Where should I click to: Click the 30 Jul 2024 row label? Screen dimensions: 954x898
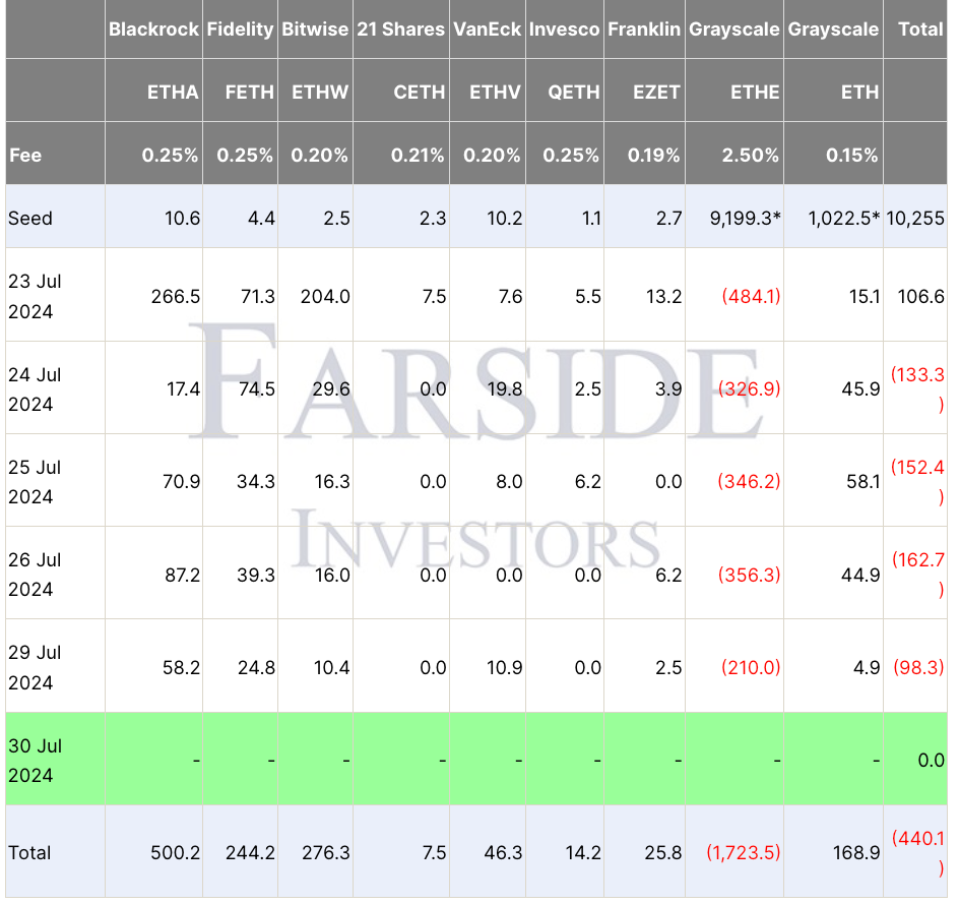pos(35,761)
